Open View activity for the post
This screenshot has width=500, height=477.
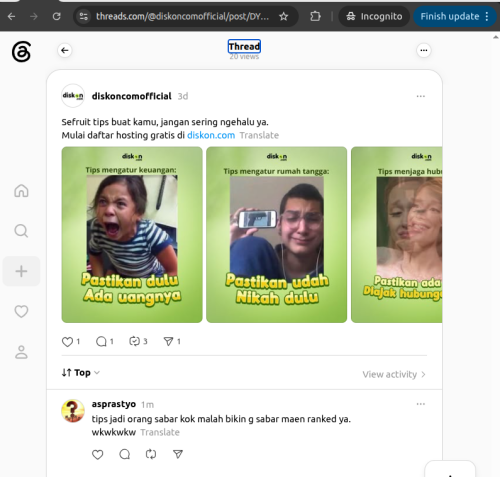pyautogui.click(x=394, y=374)
